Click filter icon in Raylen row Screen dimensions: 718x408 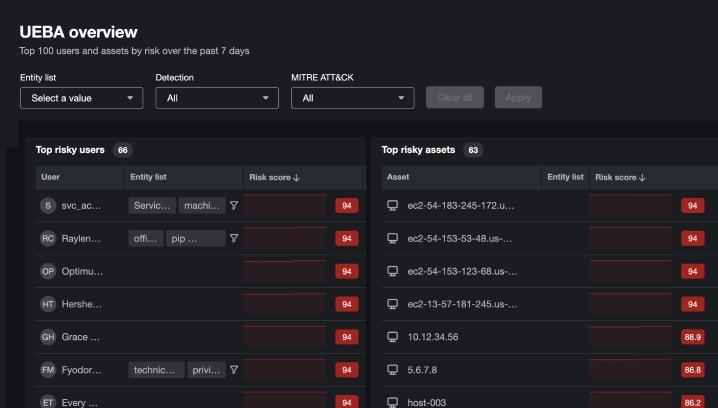point(233,239)
